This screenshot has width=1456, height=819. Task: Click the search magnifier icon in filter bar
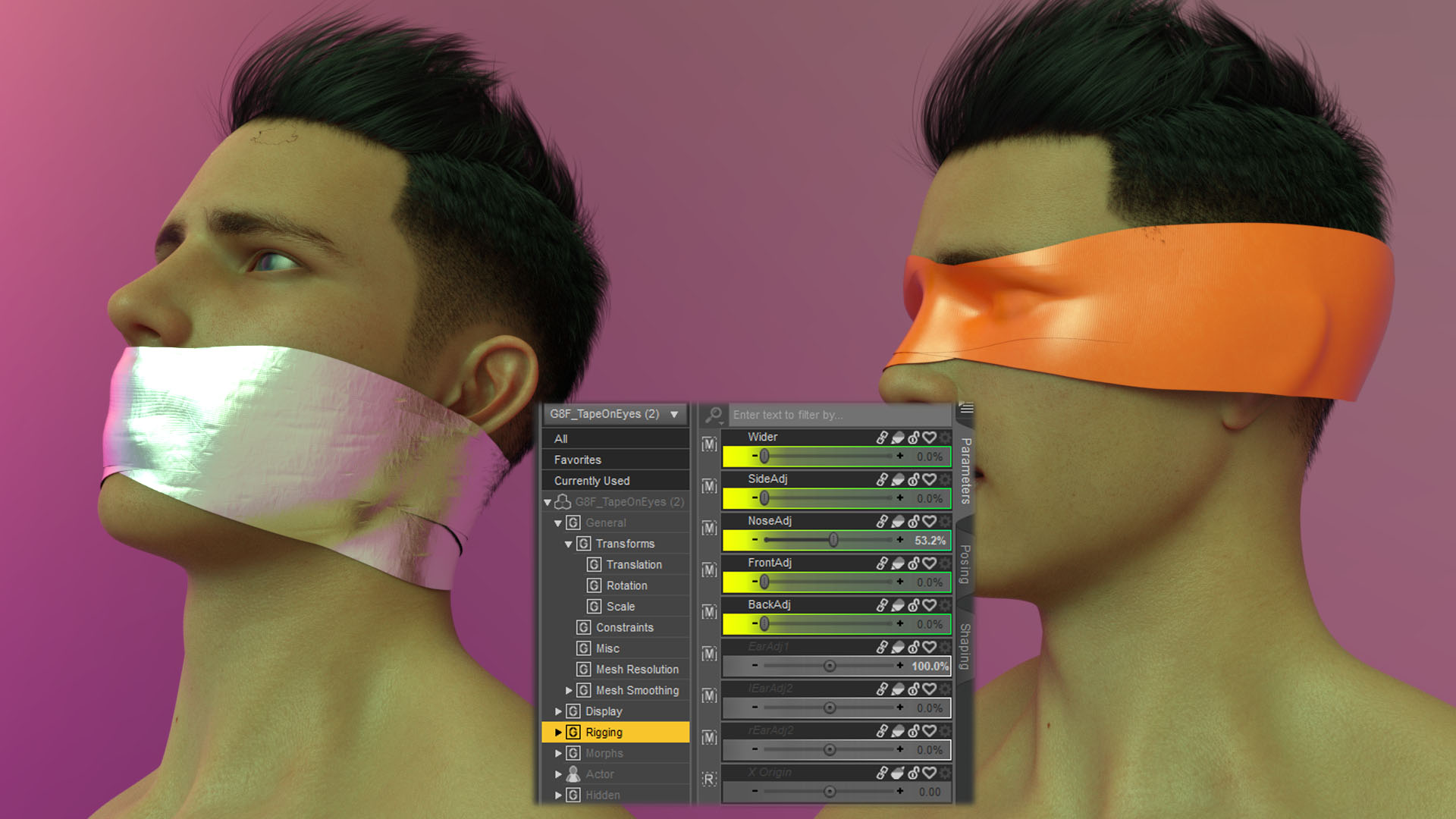coord(713,415)
